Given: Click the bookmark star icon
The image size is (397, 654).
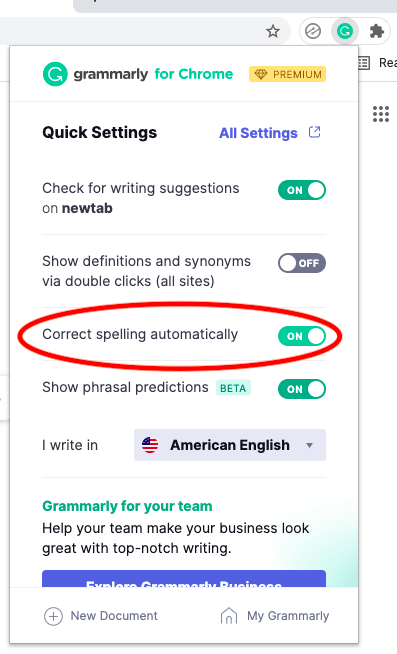Looking at the screenshot, I should click(273, 31).
